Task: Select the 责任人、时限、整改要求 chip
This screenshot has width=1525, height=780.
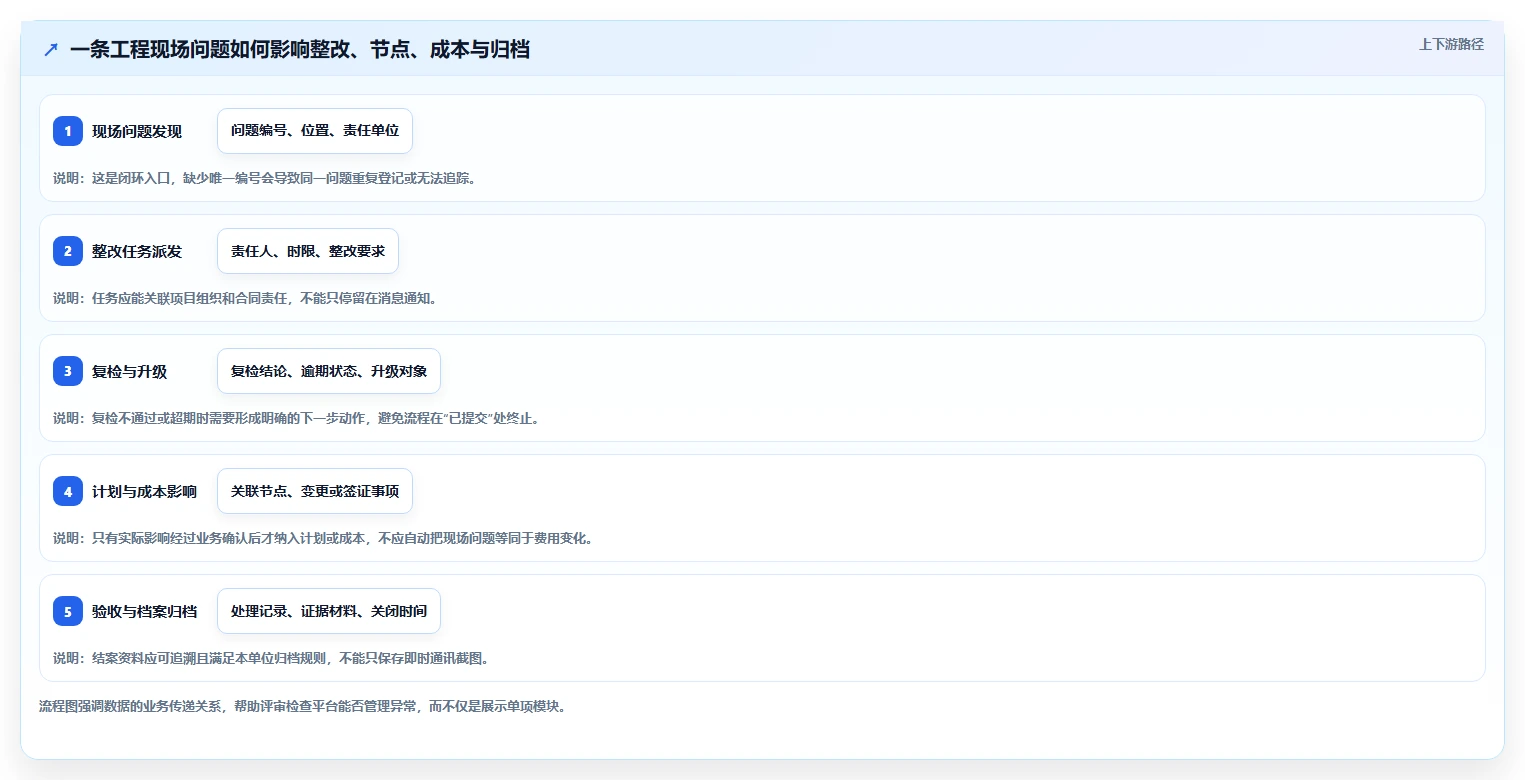Action: coord(308,251)
